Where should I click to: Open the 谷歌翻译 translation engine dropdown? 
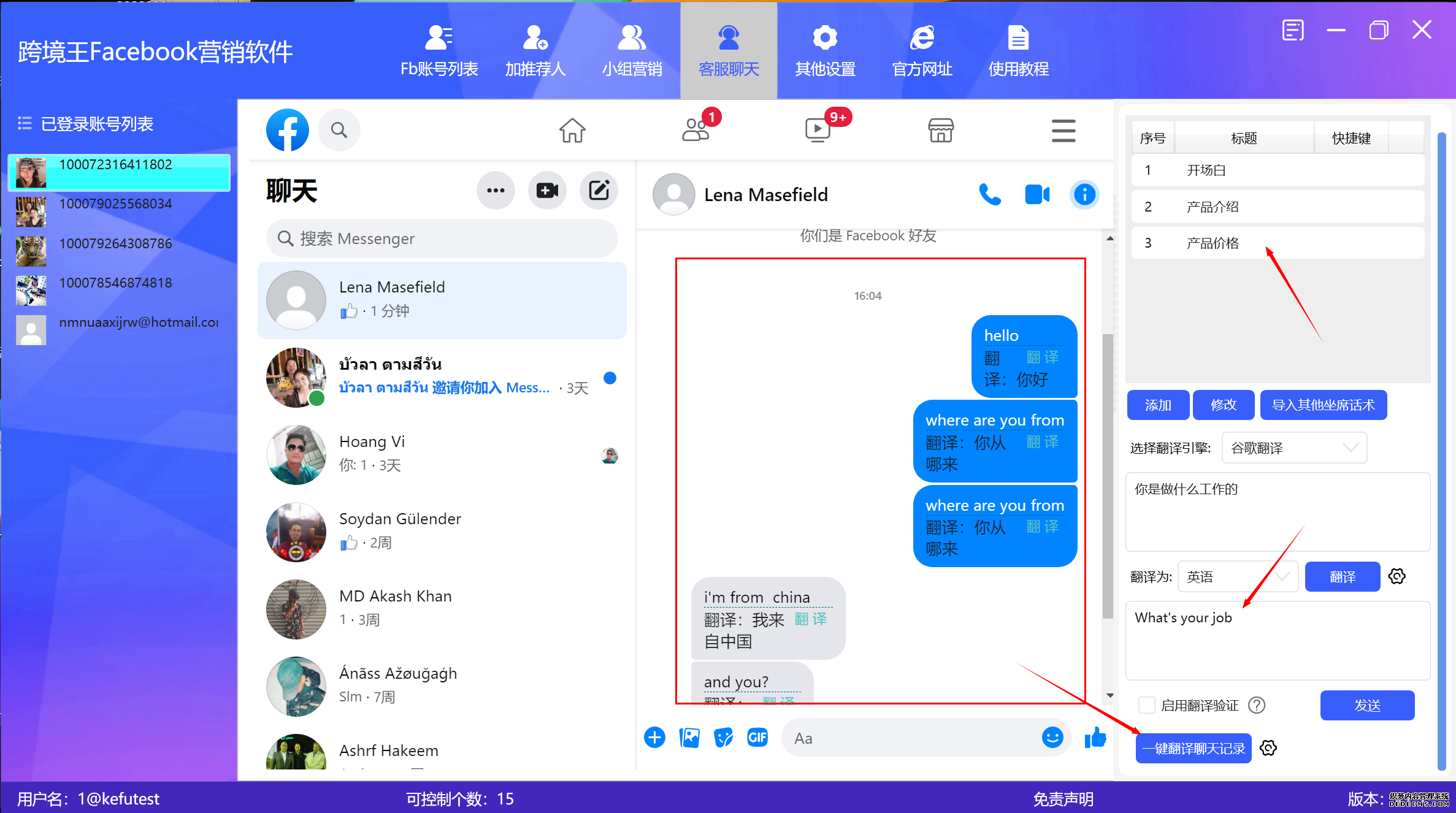tap(1294, 448)
